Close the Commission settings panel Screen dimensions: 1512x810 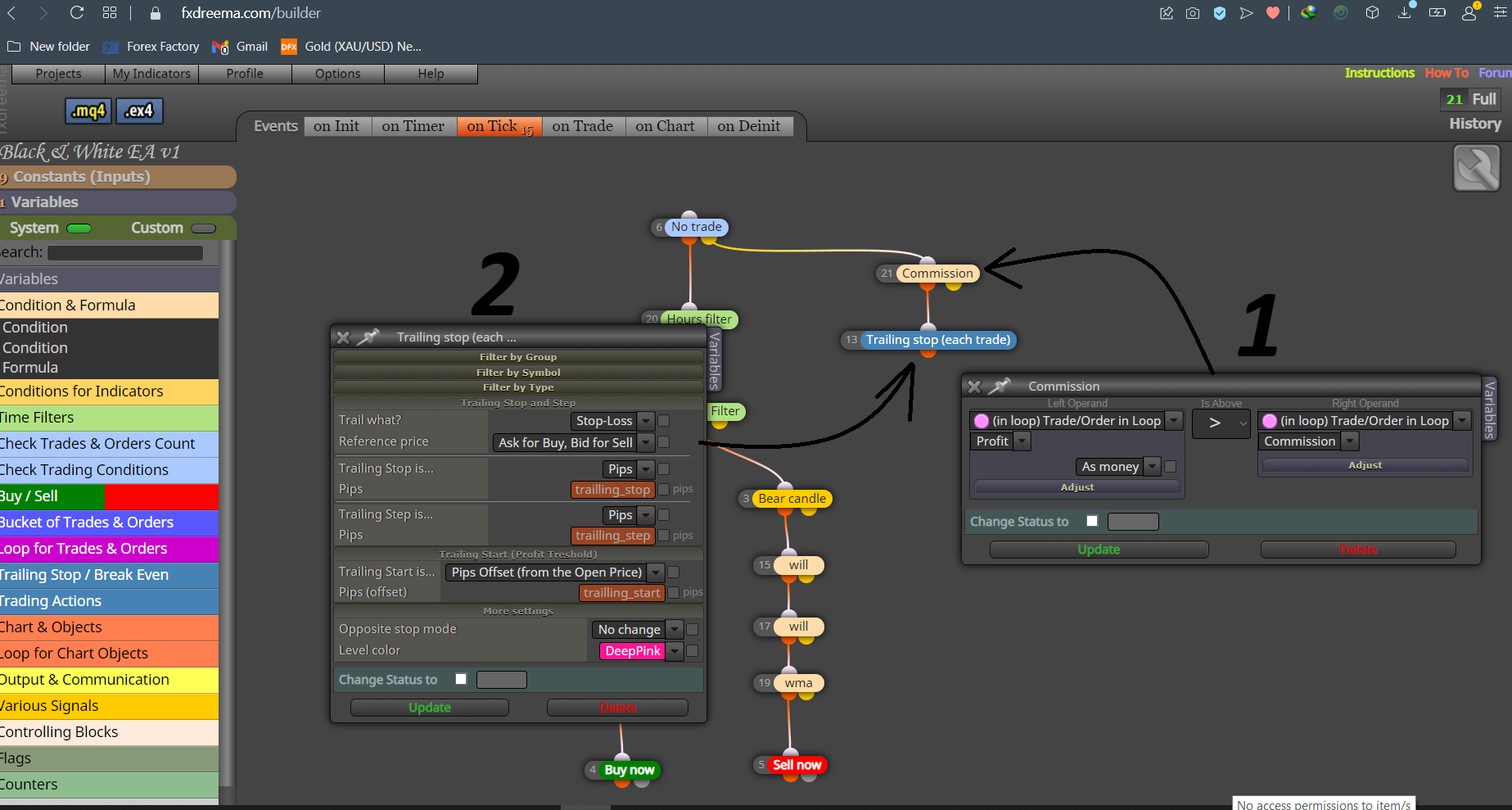click(974, 387)
